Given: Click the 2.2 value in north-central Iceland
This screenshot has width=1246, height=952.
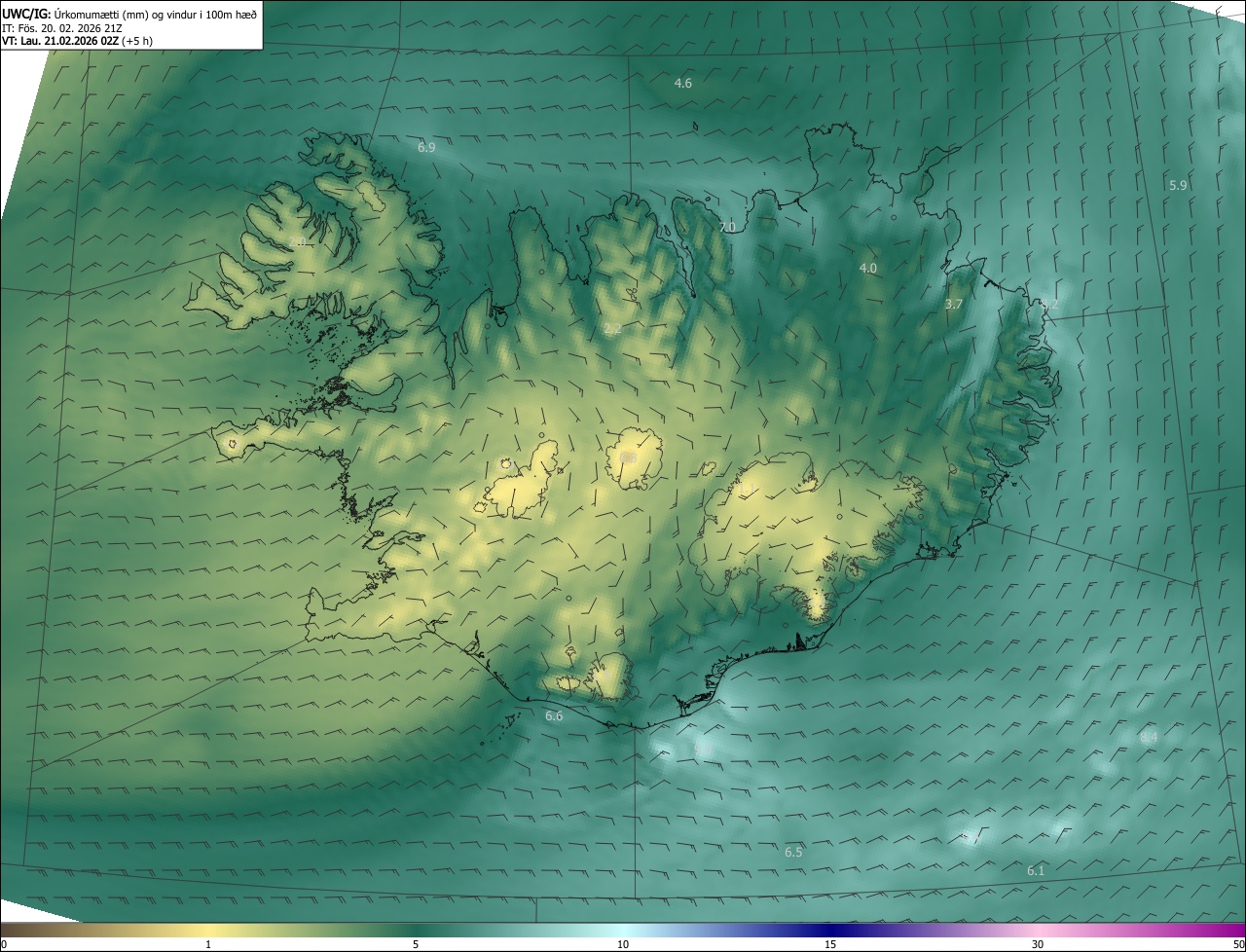Looking at the screenshot, I should tap(612, 329).
